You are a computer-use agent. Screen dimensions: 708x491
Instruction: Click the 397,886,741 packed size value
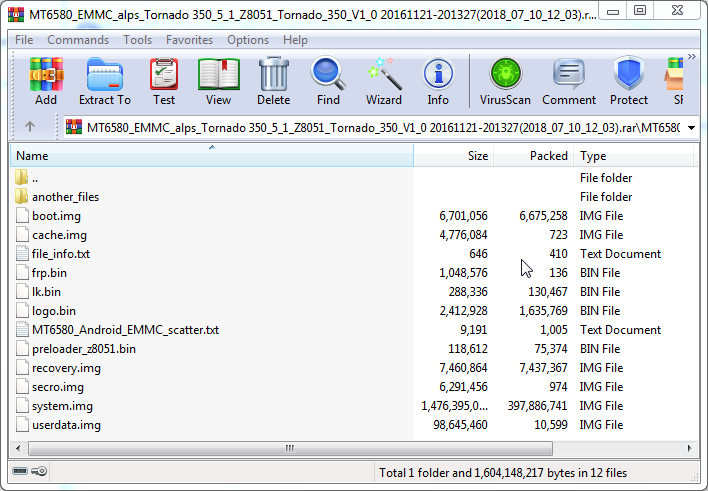(x=537, y=406)
